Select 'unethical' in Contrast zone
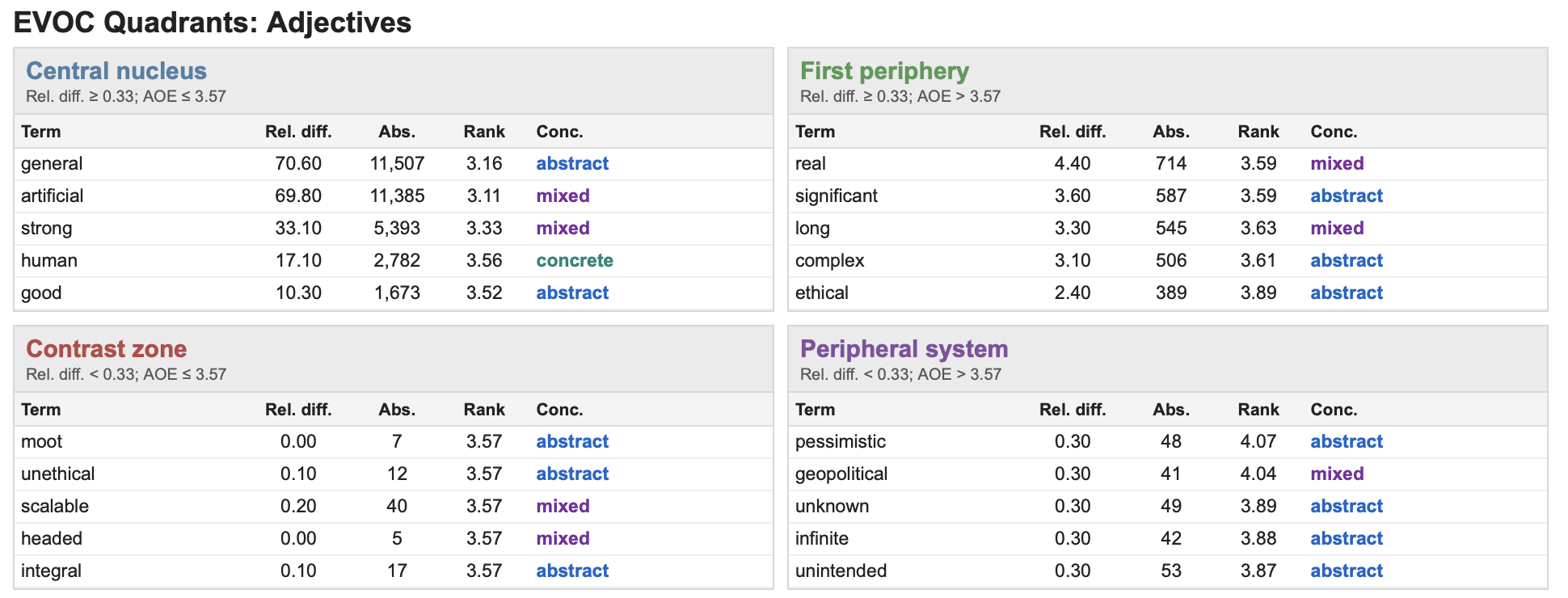The height and width of the screenshot is (598, 1568). 58,474
